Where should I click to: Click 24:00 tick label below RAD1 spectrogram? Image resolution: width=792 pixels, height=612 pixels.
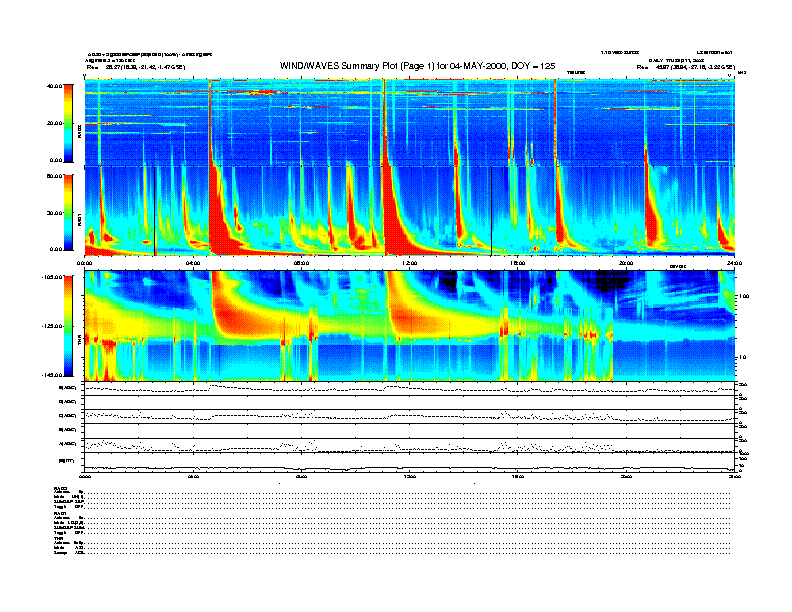tap(734, 263)
